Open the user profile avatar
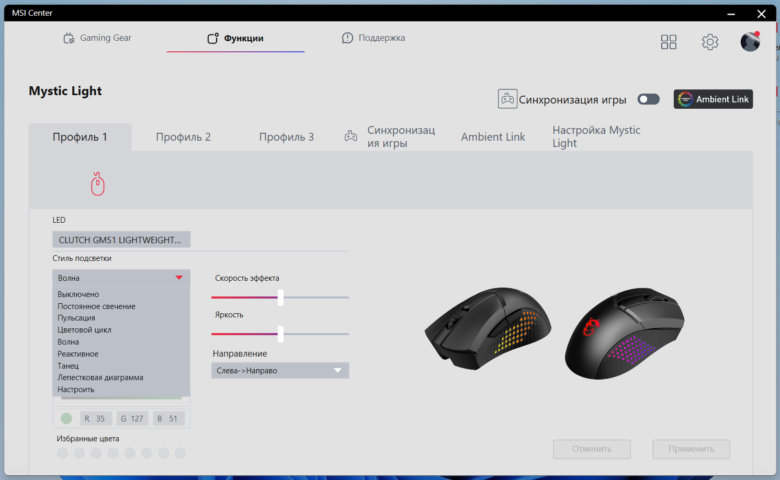This screenshot has width=780, height=480. point(750,41)
